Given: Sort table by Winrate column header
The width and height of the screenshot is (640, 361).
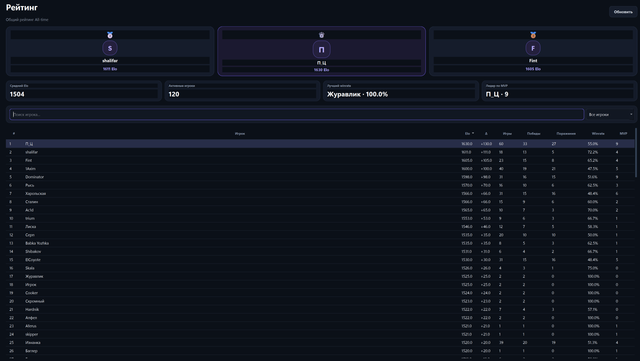Looking at the screenshot, I should click(598, 134).
